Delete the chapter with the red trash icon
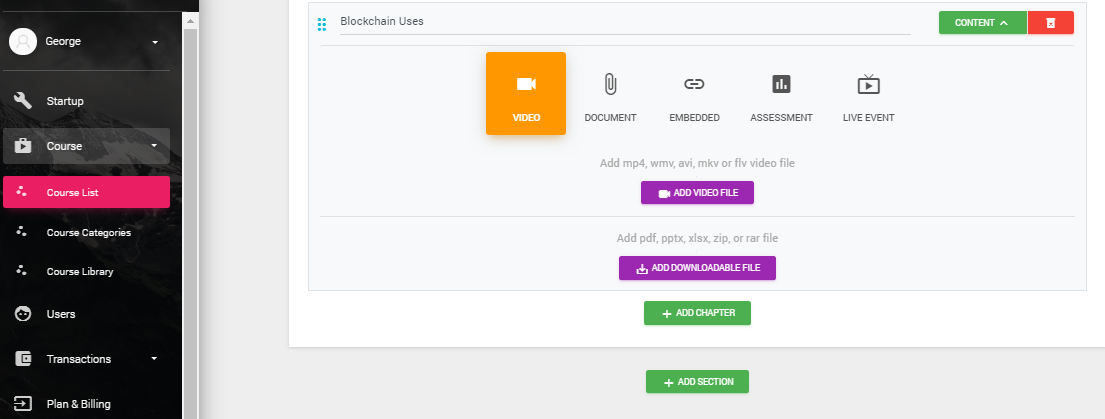 [1051, 23]
